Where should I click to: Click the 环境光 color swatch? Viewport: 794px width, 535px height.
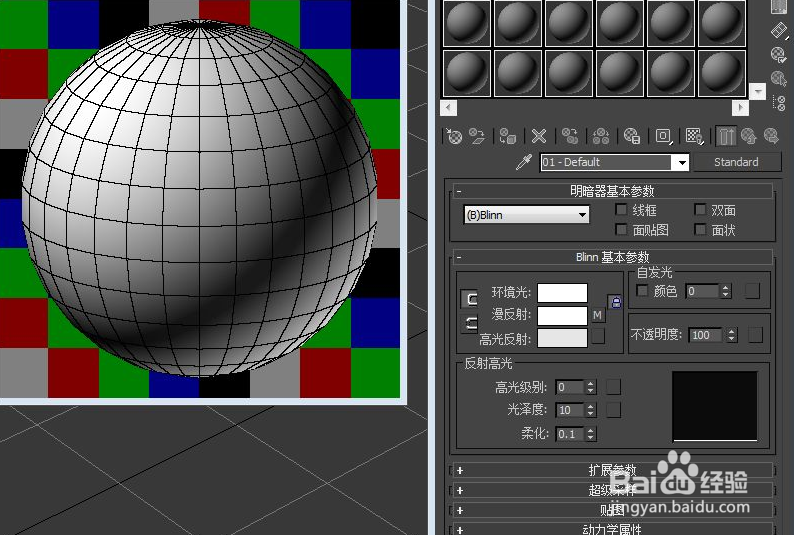562,292
